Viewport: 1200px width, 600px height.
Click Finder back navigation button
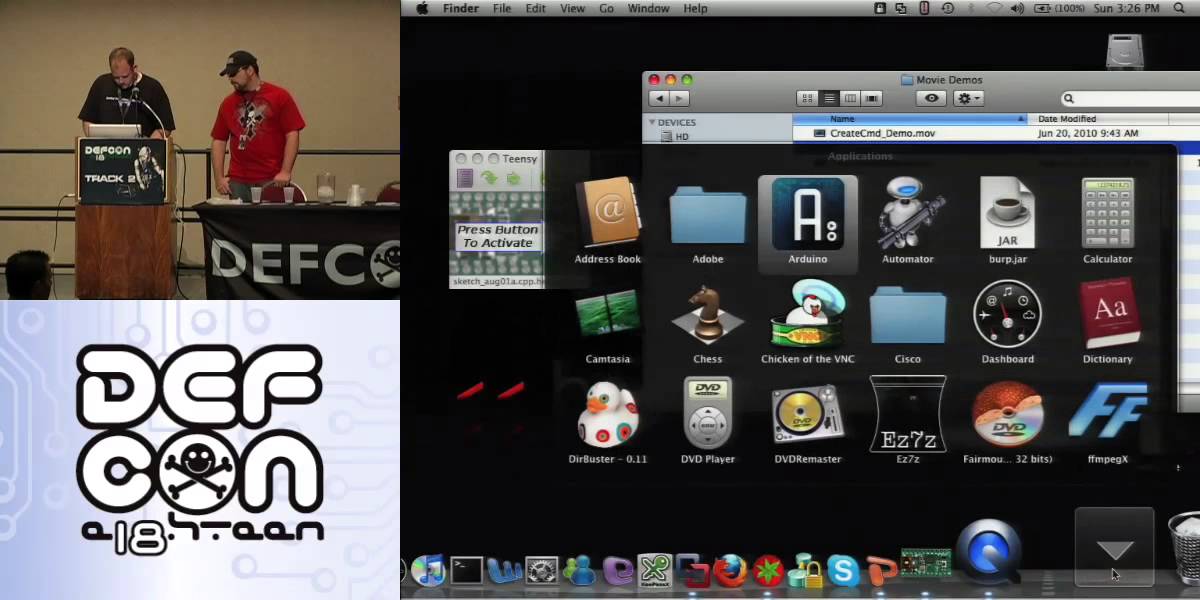(x=658, y=98)
